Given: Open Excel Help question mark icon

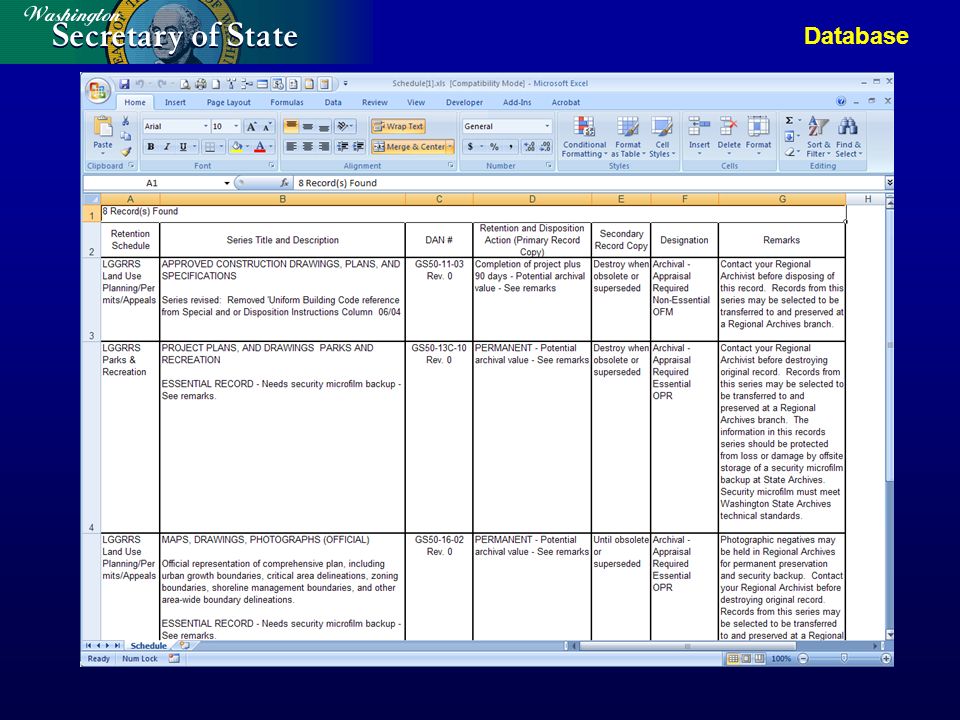Looking at the screenshot, I should (x=841, y=101).
